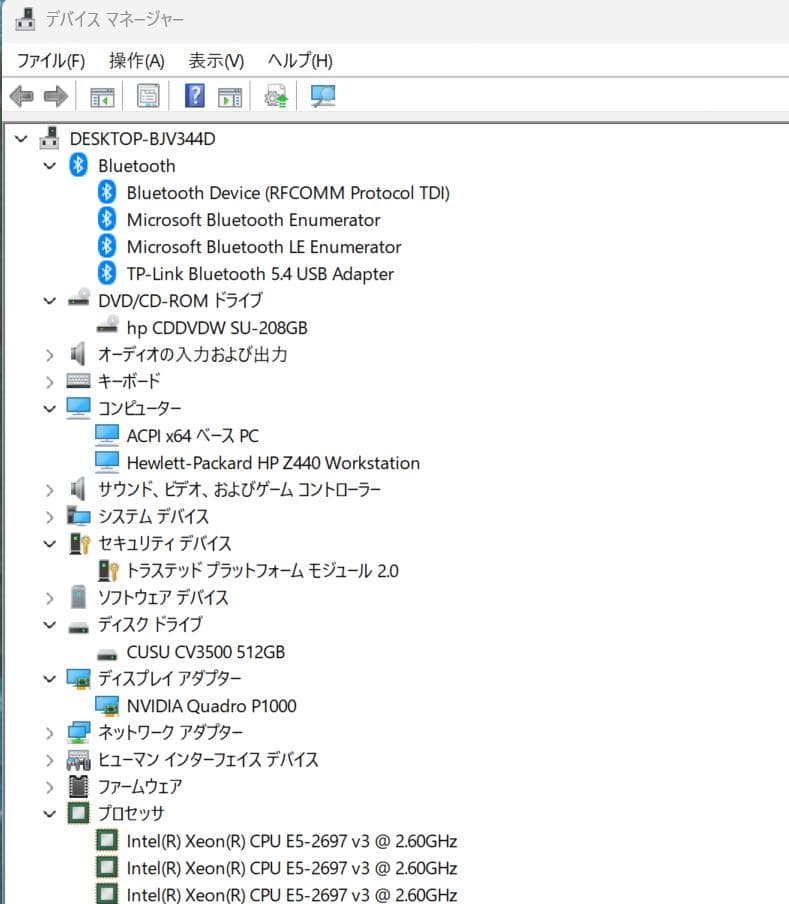Select NVIDIA Quadro P1000 adapter

click(212, 706)
